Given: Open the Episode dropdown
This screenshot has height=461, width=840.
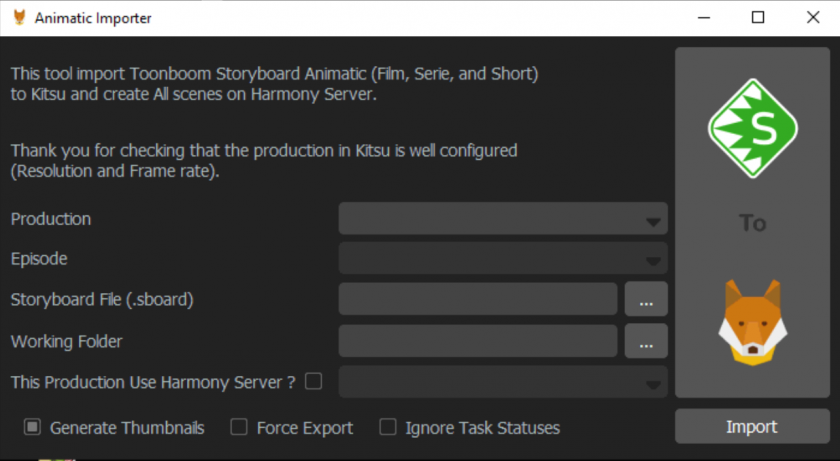Looking at the screenshot, I should click(503, 258).
